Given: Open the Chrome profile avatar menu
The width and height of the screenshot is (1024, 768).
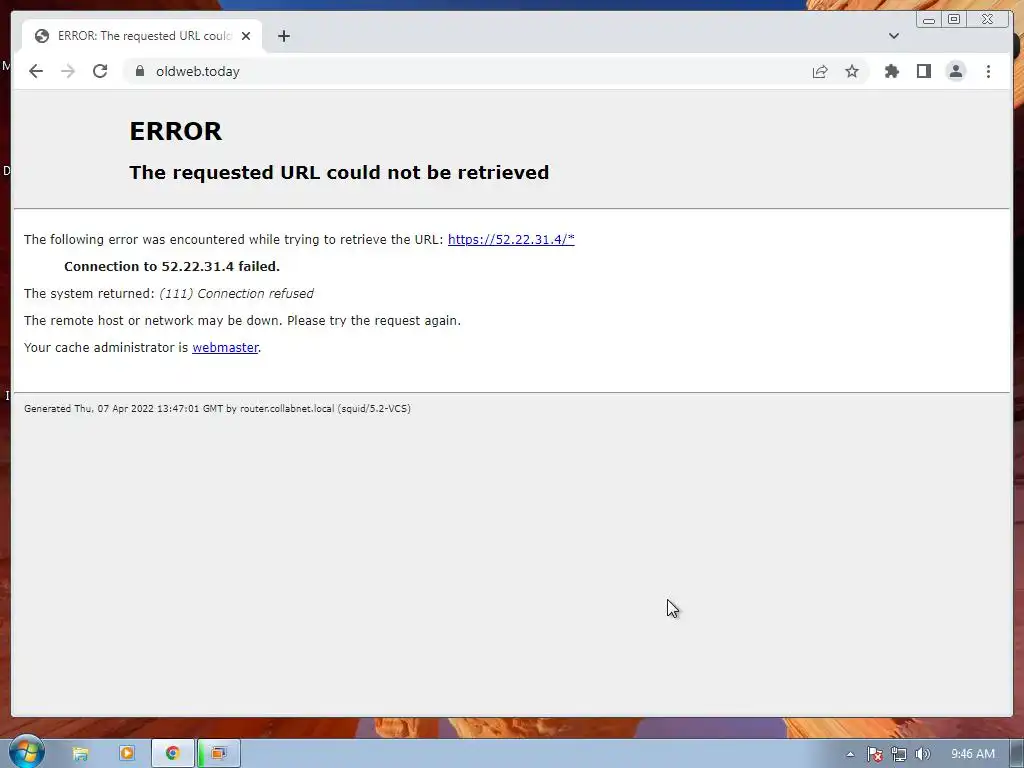Looking at the screenshot, I should pyautogui.click(x=955, y=71).
